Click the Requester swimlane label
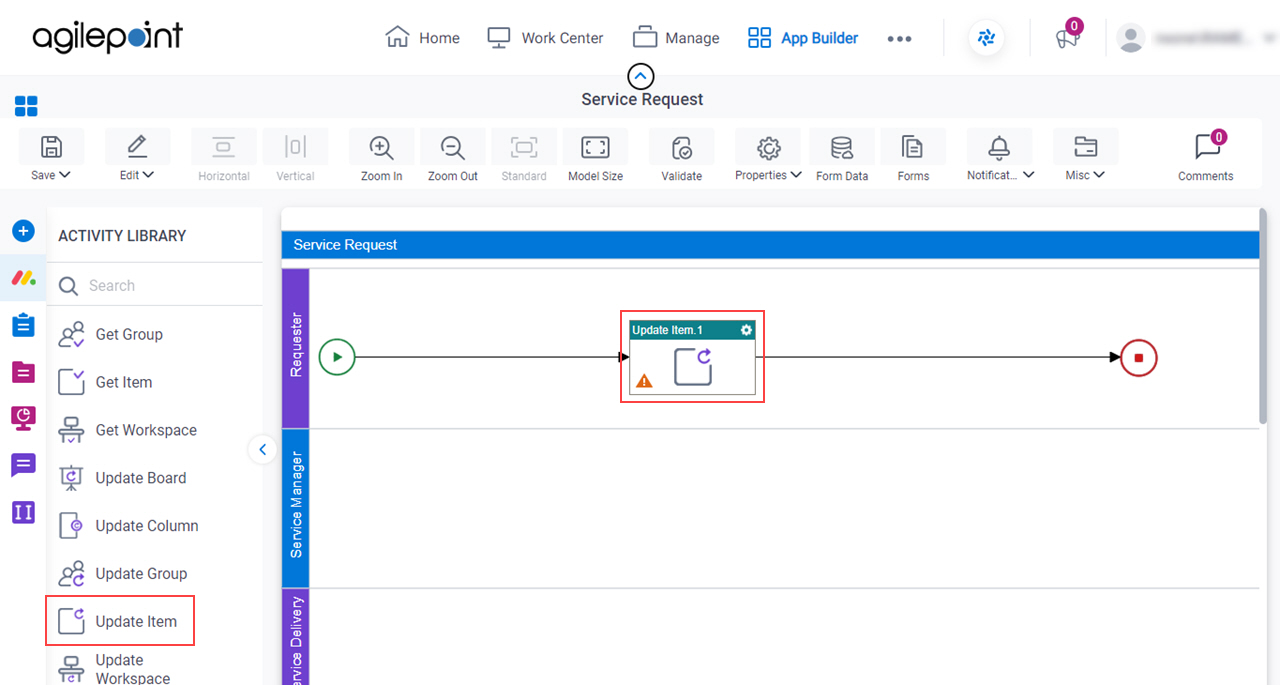 296,347
